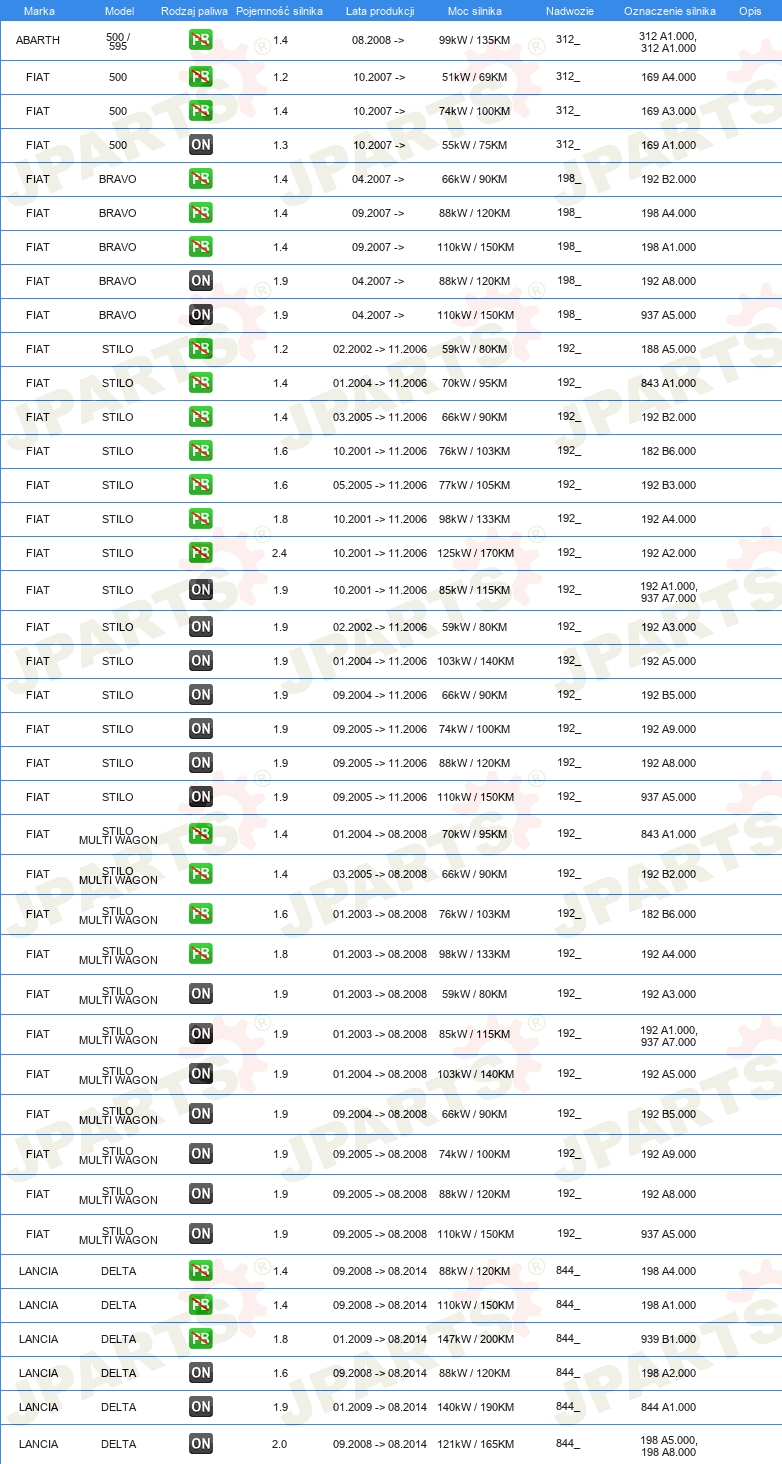Click the 77kW / 105KM power cell
The width and height of the screenshot is (782, 1464).
click(474, 485)
